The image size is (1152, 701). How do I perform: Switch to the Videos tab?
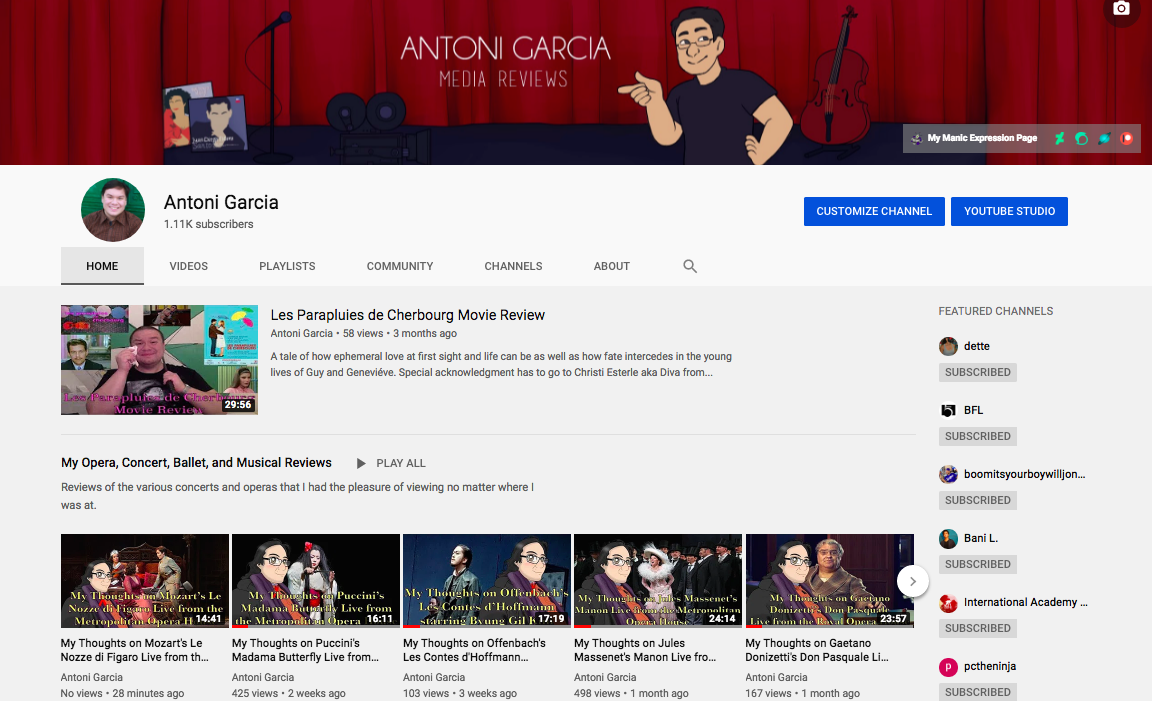coord(188,266)
